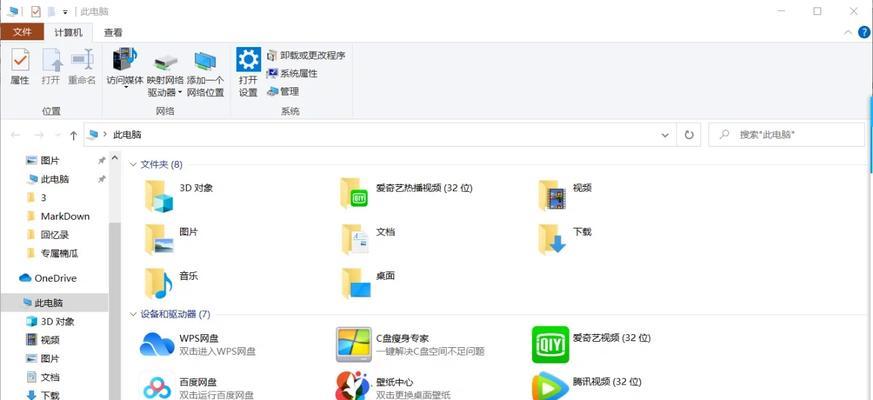The width and height of the screenshot is (873, 400).
Task: Select 壁纸中心 item
Action: tap(393, 387)
